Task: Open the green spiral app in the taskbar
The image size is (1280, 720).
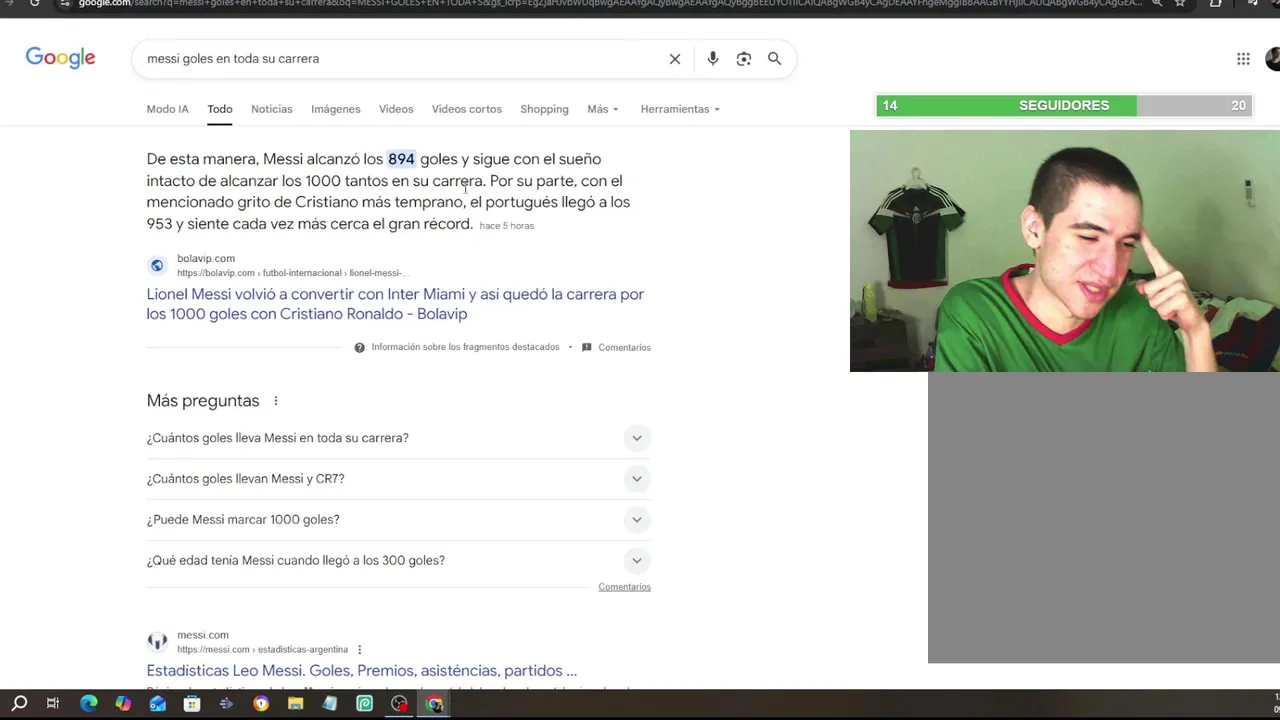Action: (365, 704)
